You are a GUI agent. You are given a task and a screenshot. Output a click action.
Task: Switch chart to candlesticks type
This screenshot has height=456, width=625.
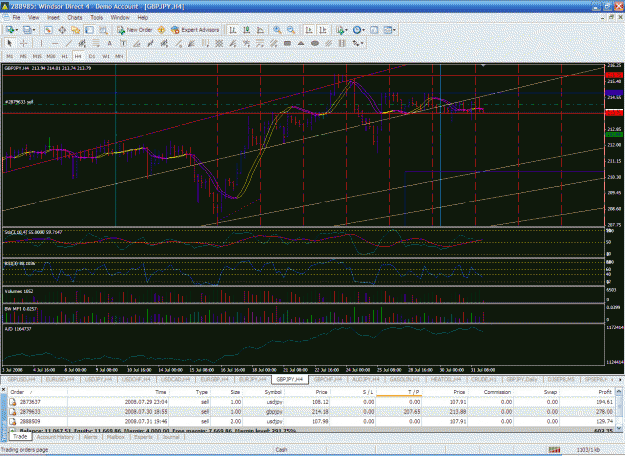coord(247,30)
